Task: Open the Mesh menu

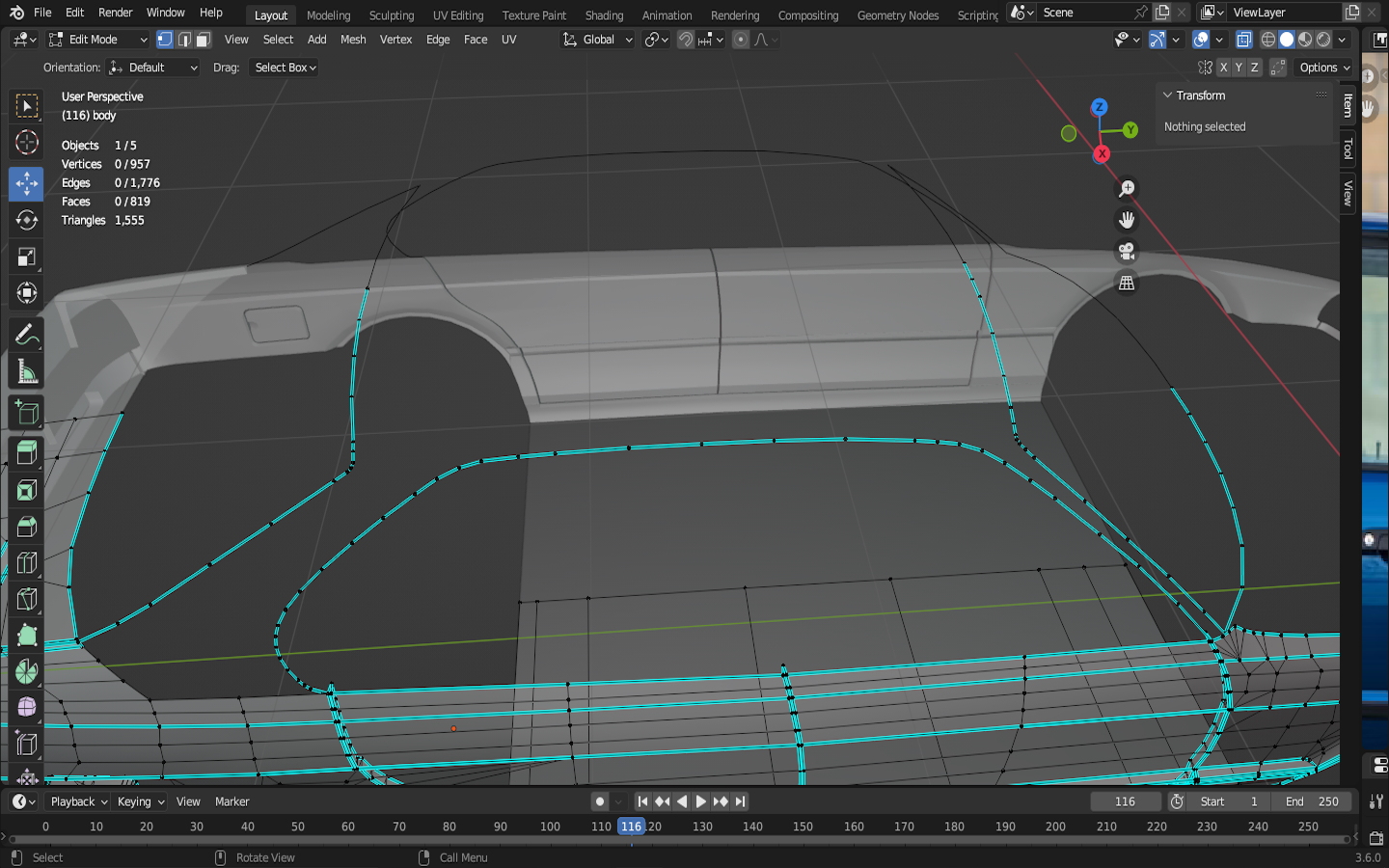Action: [x=353, y=40]
